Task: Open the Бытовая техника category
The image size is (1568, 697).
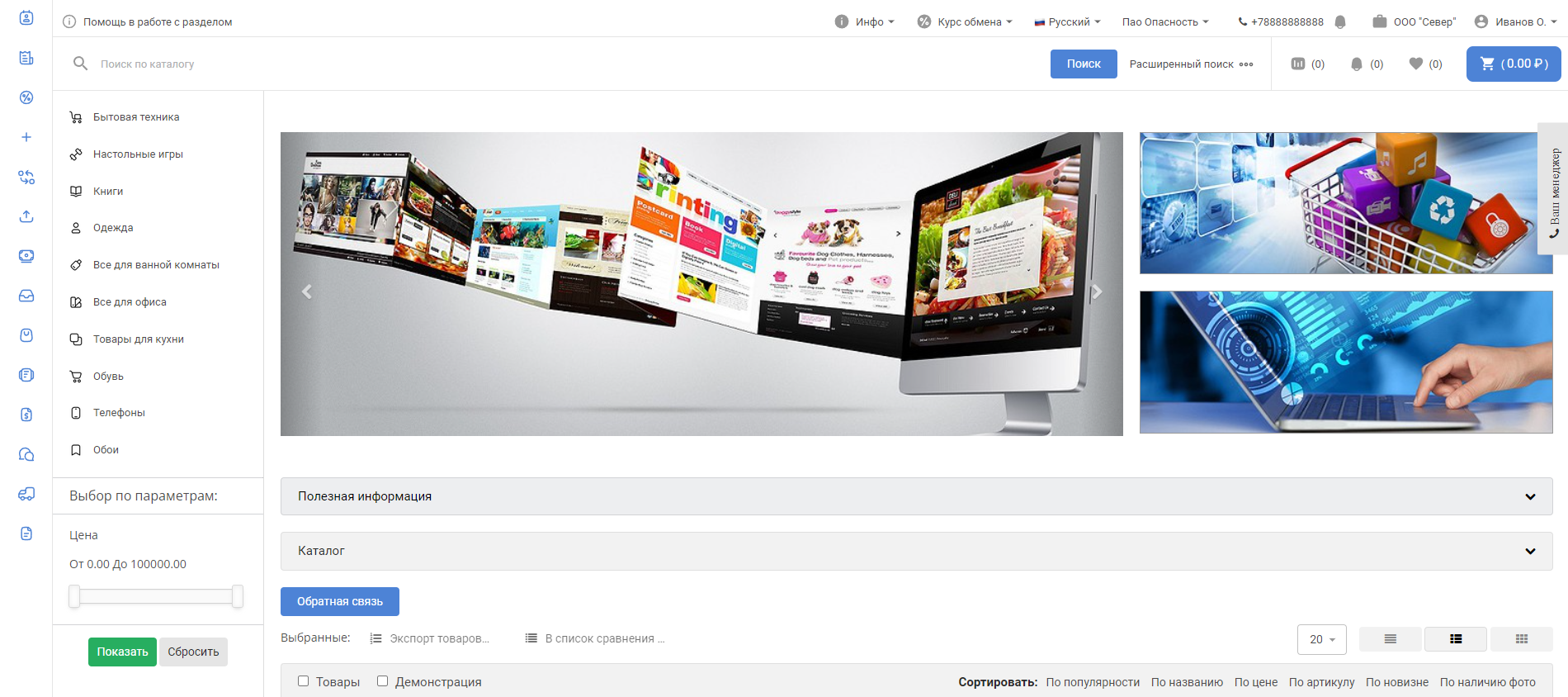Action: (136, 117)
